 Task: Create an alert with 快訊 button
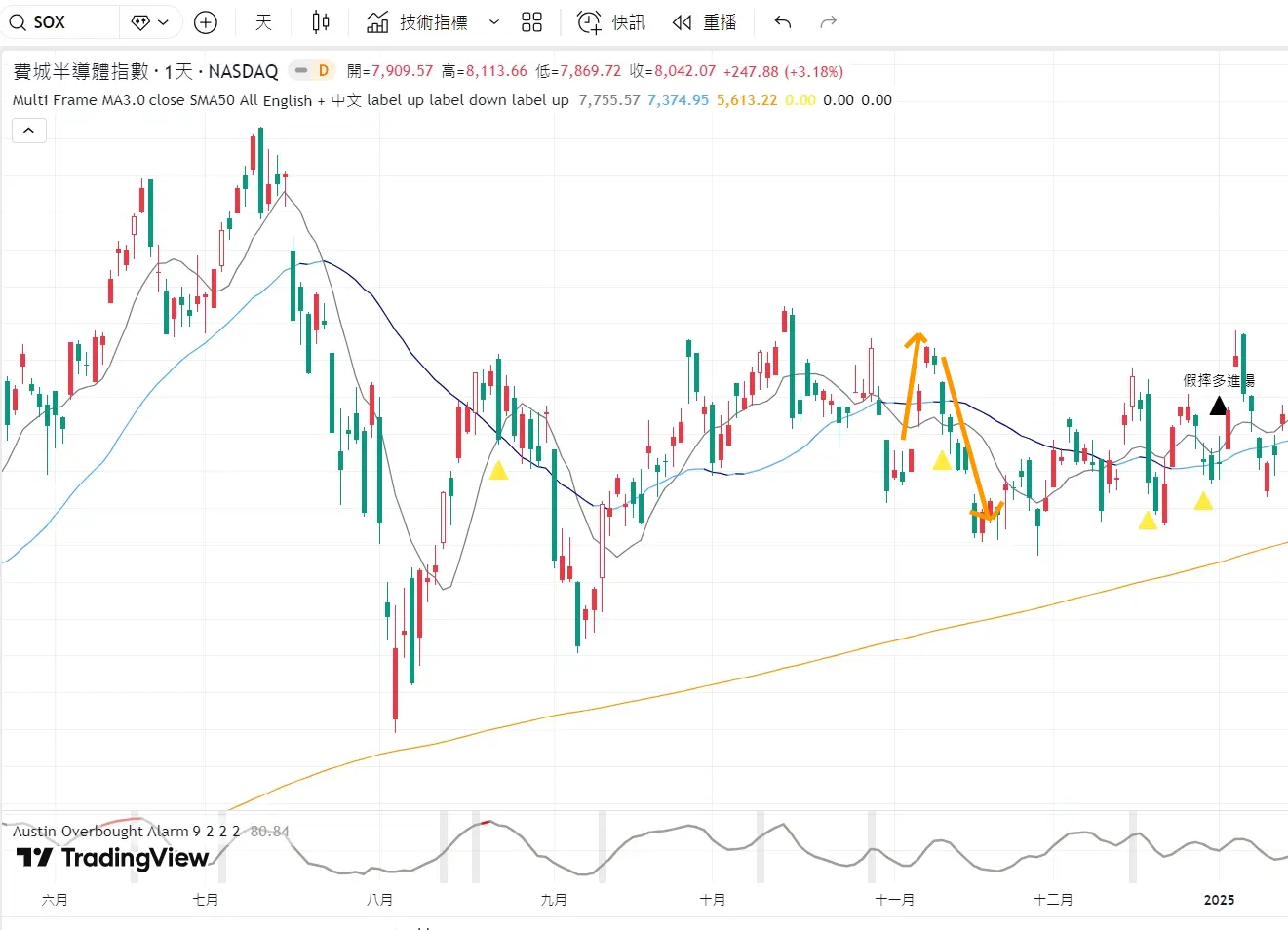[x=611, y=22]
